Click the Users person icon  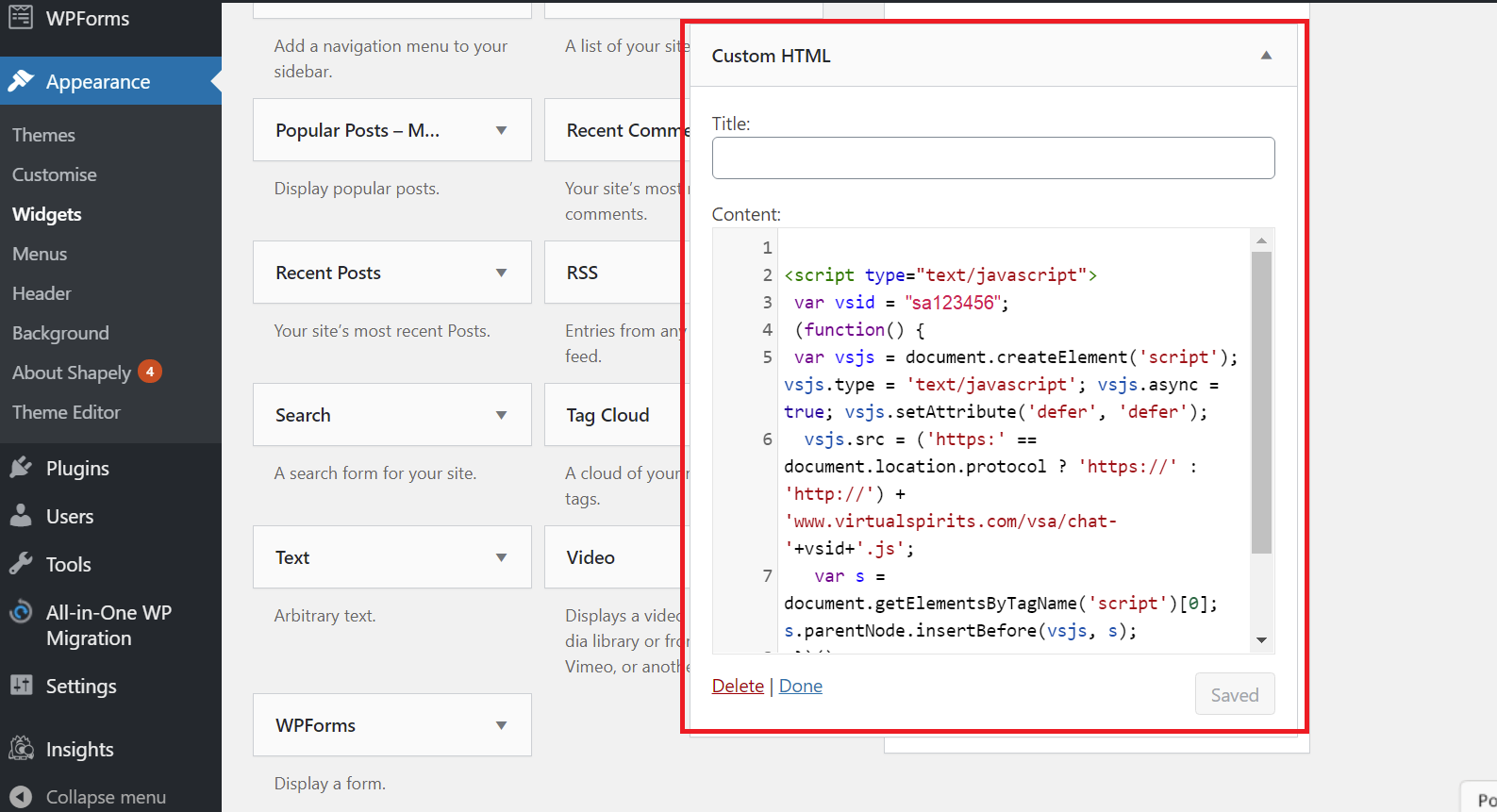(x=21, y=515)
